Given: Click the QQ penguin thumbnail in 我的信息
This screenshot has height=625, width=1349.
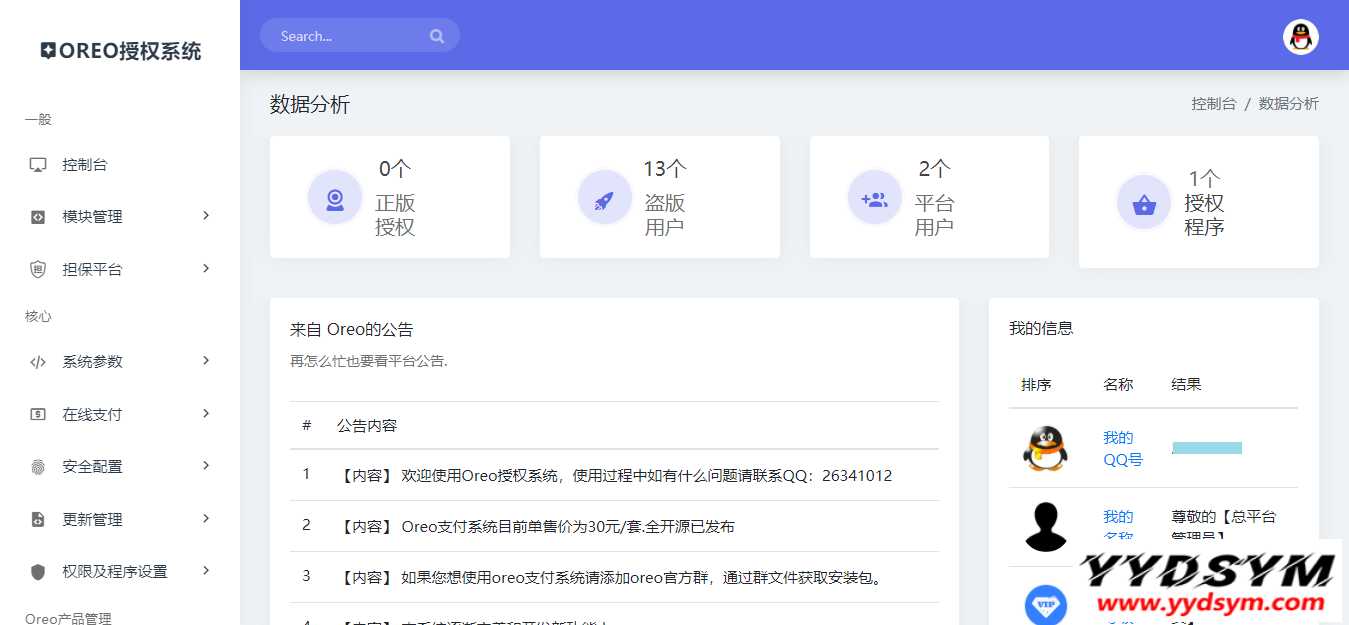Looking at the screenshot, I should [x=1045, y=449].
